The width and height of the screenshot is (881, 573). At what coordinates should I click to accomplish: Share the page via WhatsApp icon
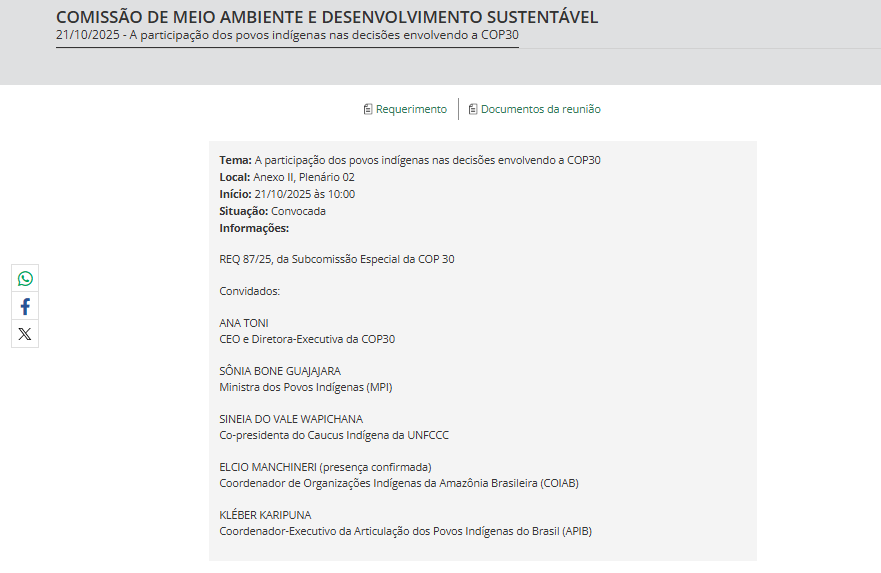pos(25,279)
